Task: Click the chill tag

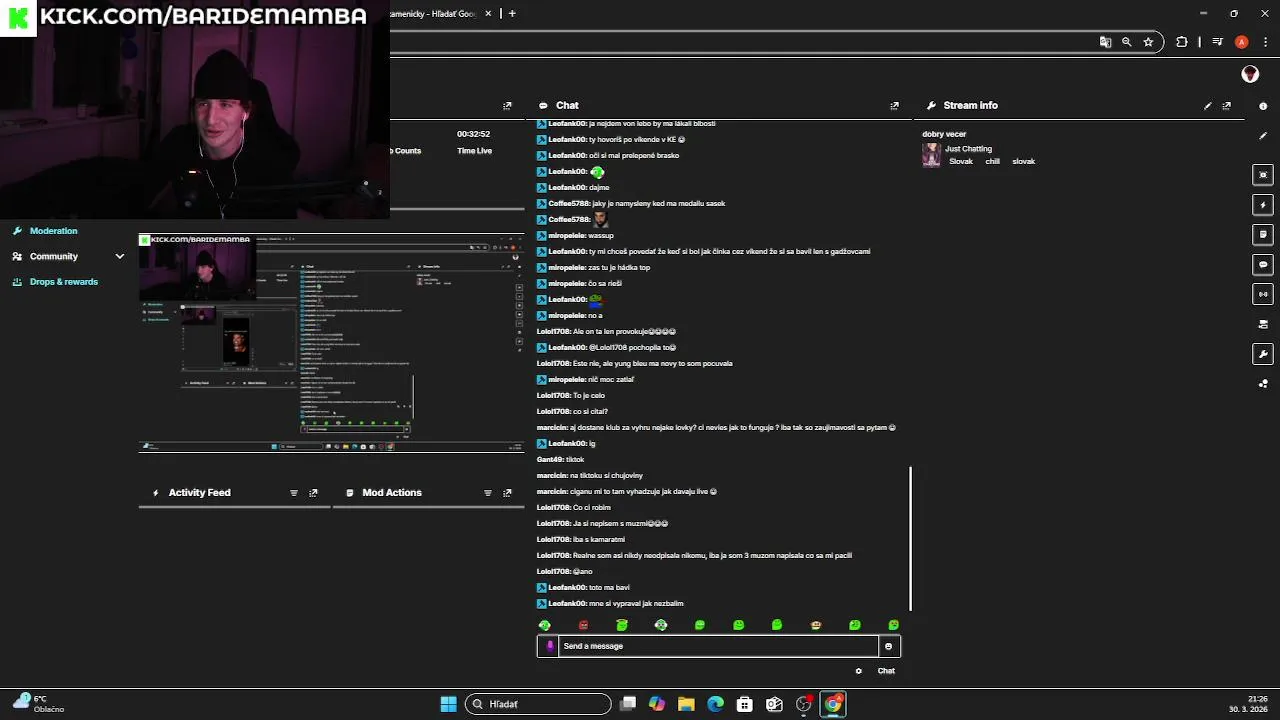Action: tap(993, 162)
